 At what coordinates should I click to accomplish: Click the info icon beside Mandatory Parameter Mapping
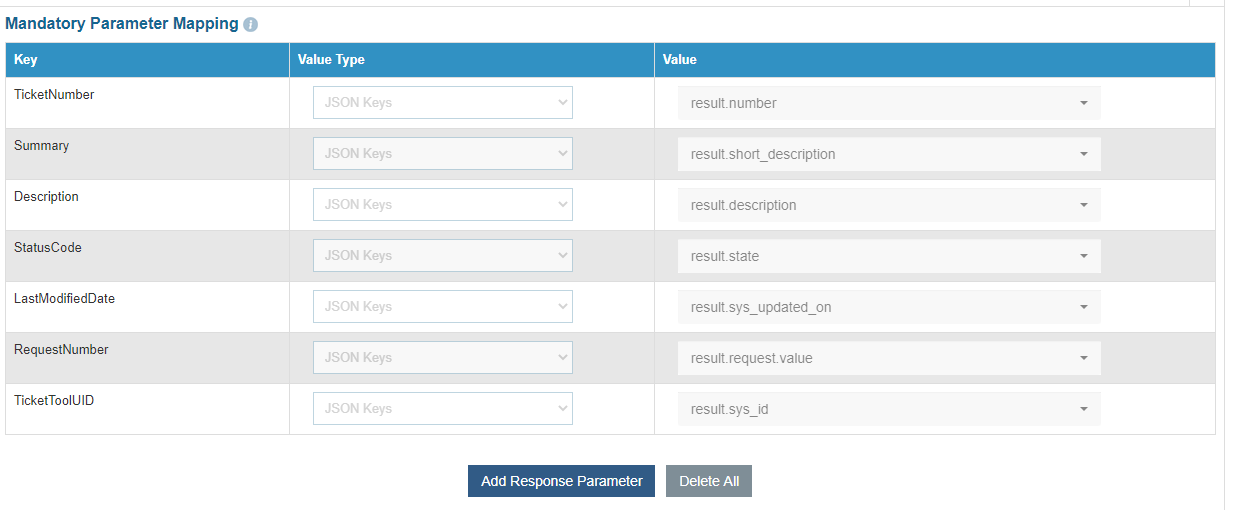250,24
